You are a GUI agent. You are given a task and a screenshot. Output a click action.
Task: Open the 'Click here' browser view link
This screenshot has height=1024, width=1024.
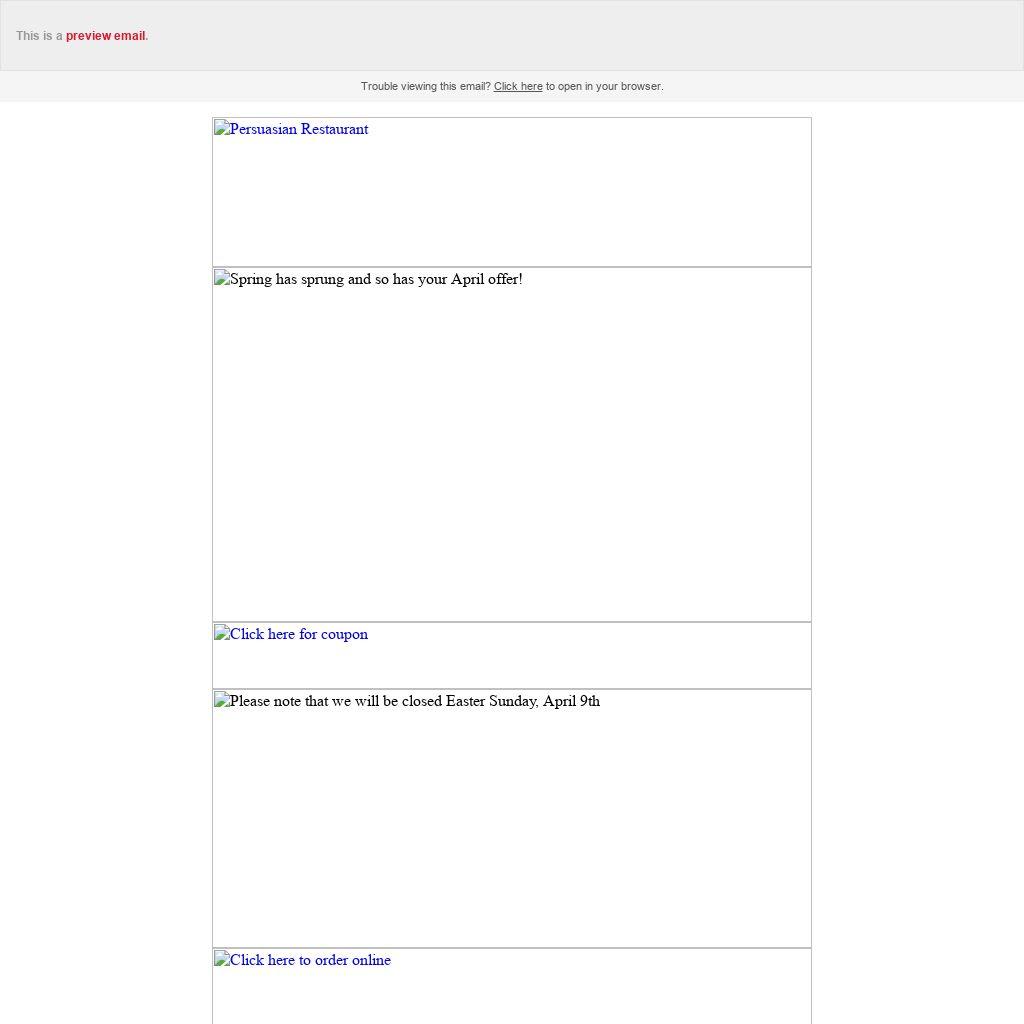pyautogui.click(x=517, y=87)
